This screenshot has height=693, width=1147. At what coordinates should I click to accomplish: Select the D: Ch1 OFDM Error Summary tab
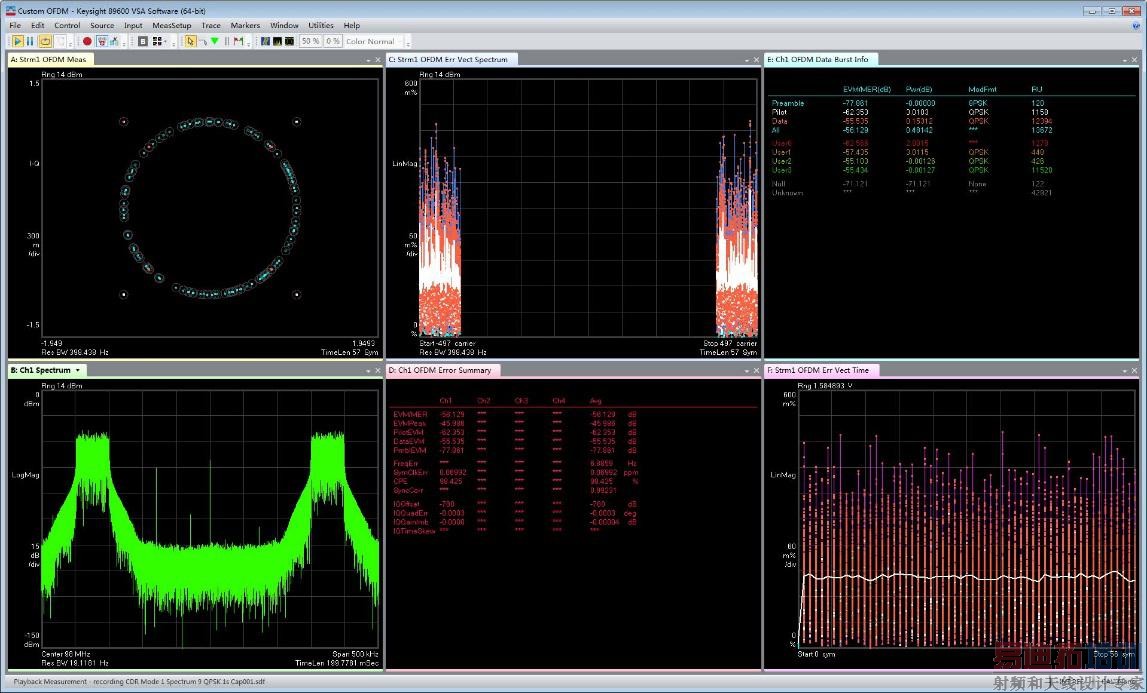tap(442, 370)
